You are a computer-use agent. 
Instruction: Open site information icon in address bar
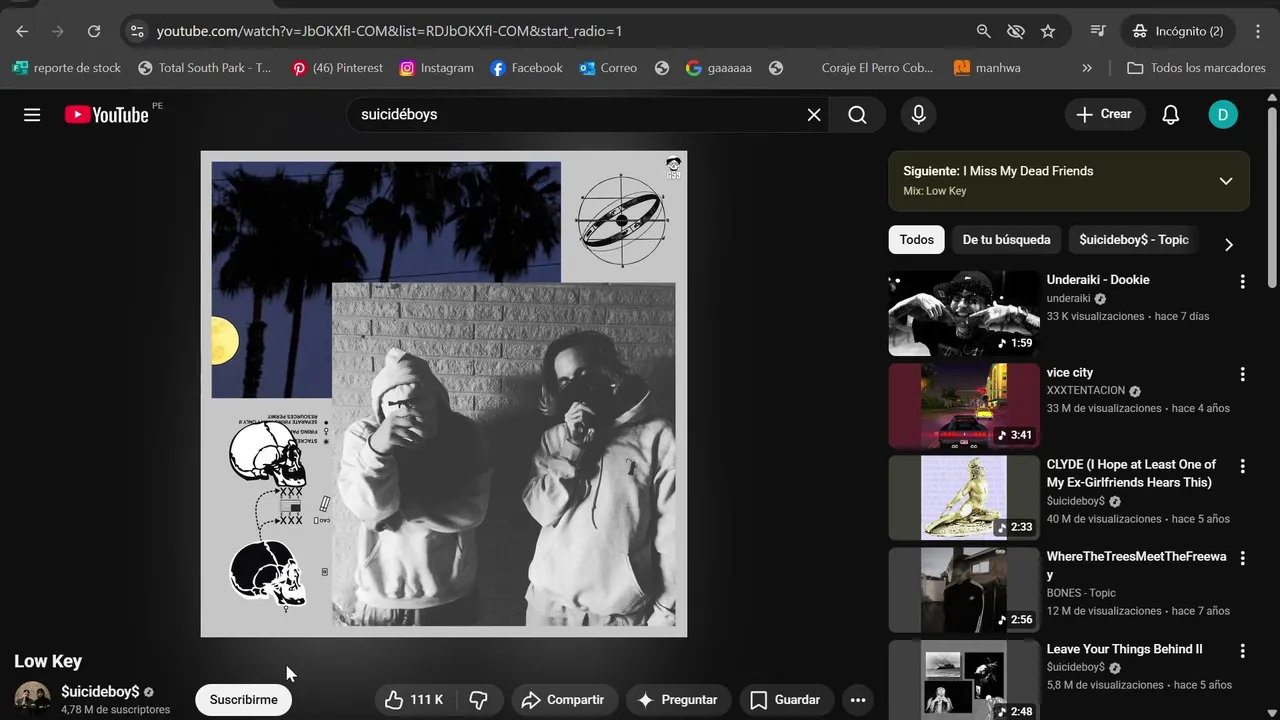tap(138, 31)
